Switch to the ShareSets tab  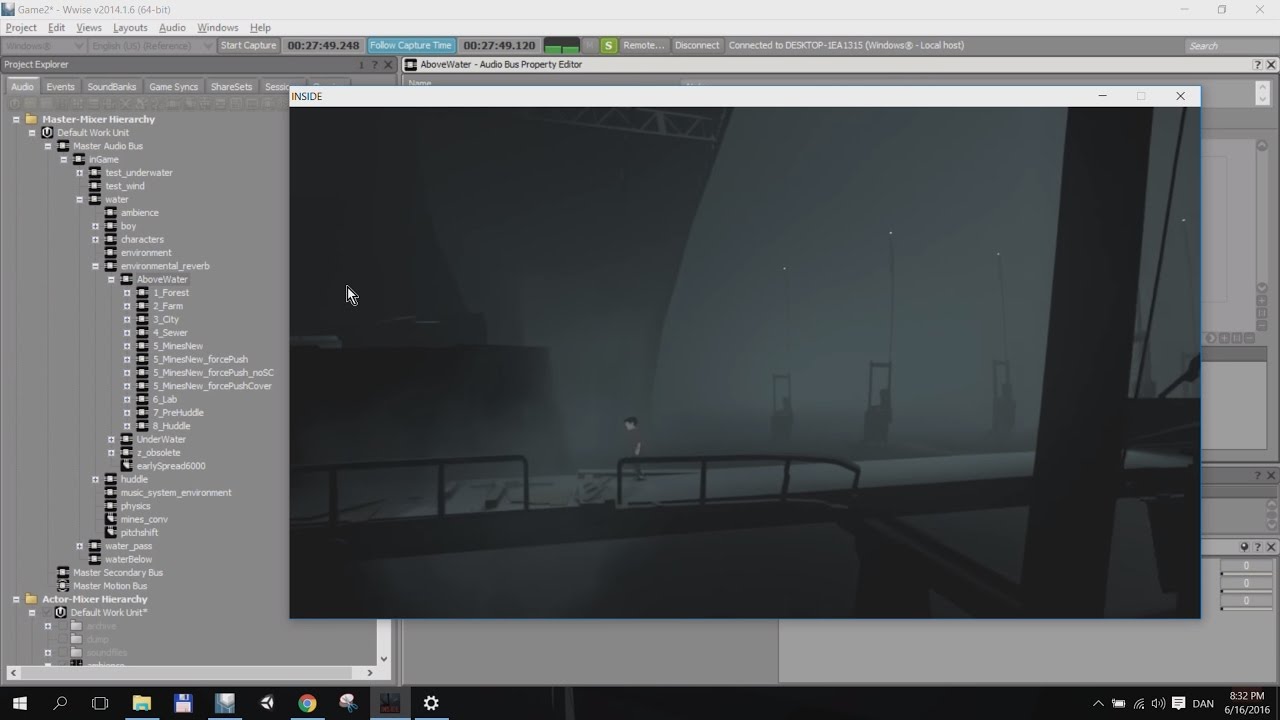tap(231, 87)
